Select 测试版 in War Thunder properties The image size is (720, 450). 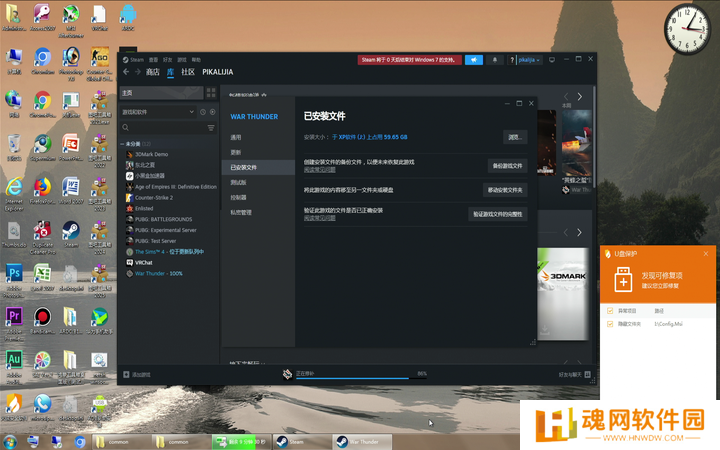pos(258,182)
